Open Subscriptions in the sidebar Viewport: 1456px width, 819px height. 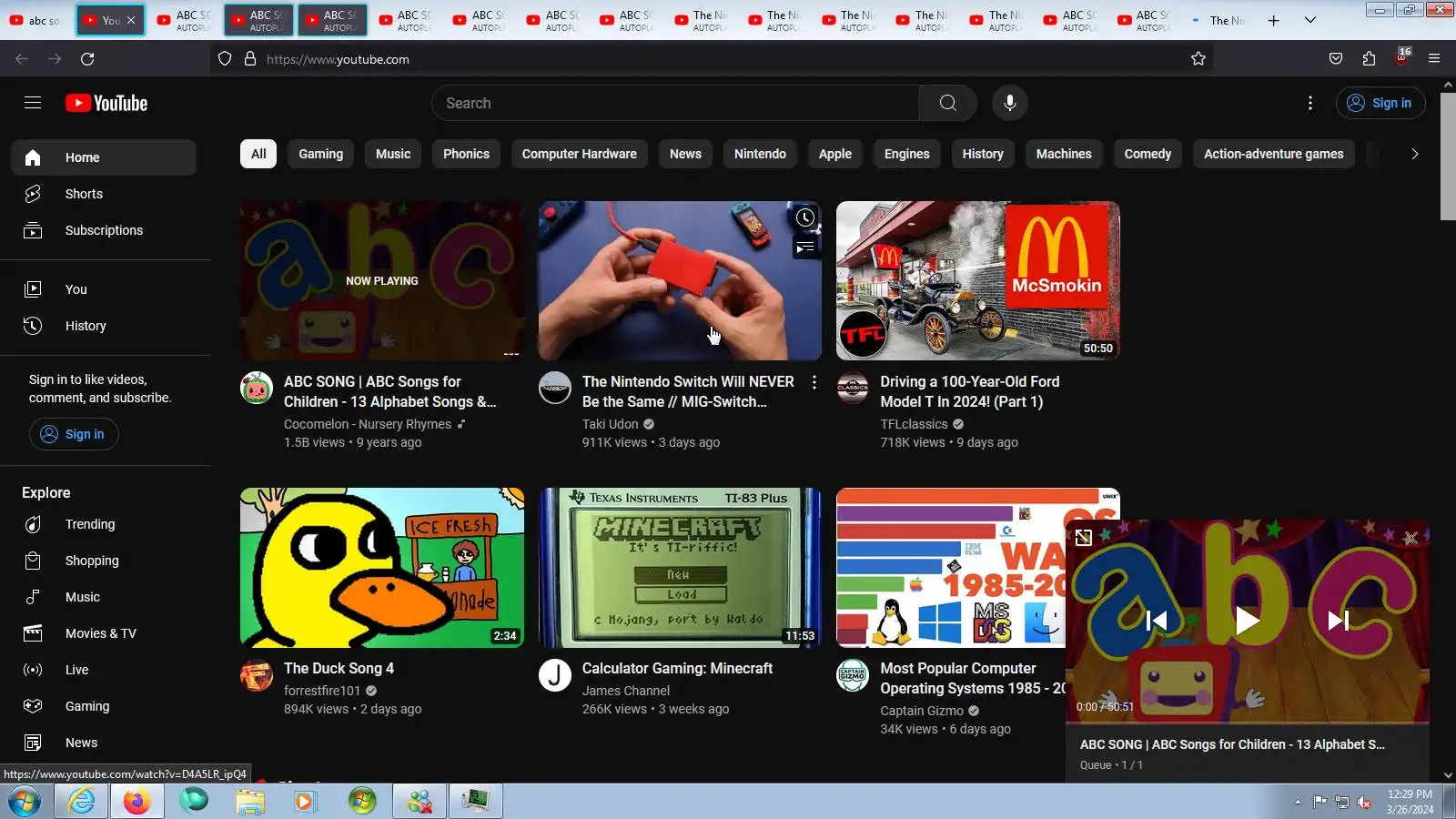point(104,230)
